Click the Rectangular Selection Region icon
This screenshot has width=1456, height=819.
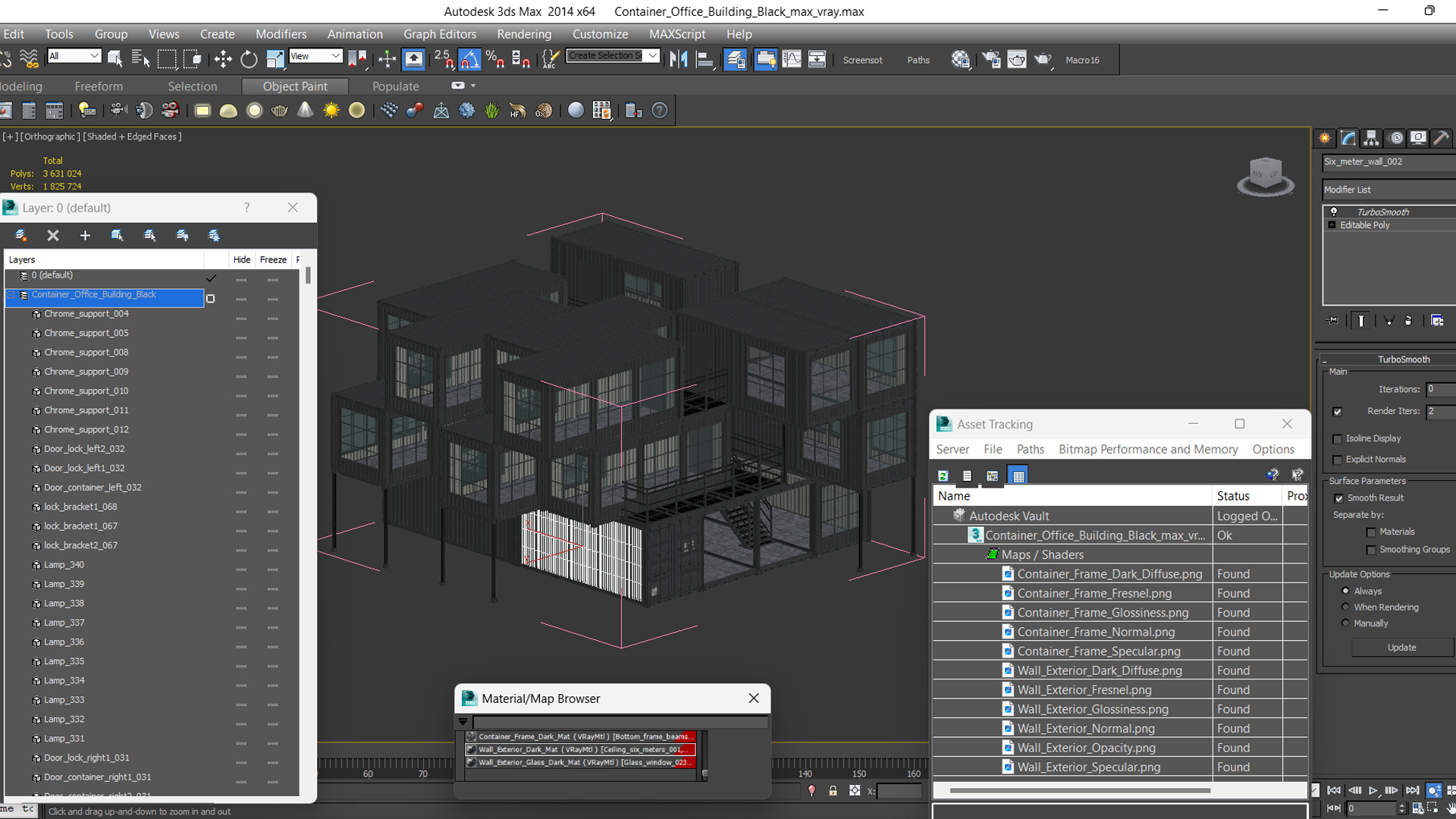pyautogui.click(x=167, y=59)
